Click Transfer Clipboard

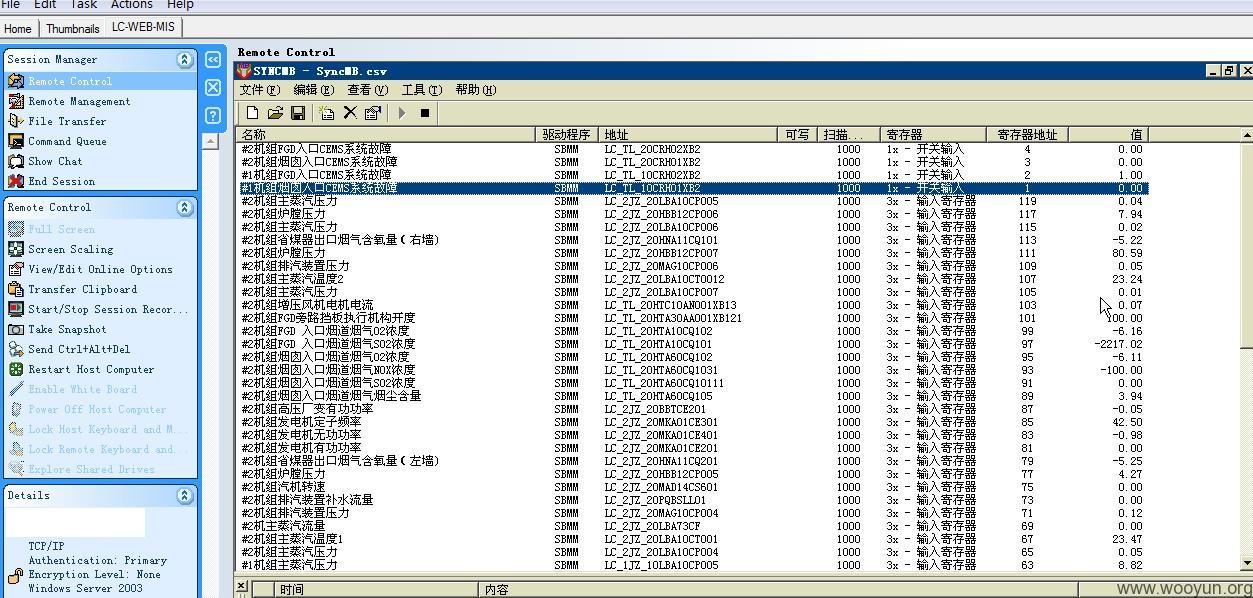point(82,289)
